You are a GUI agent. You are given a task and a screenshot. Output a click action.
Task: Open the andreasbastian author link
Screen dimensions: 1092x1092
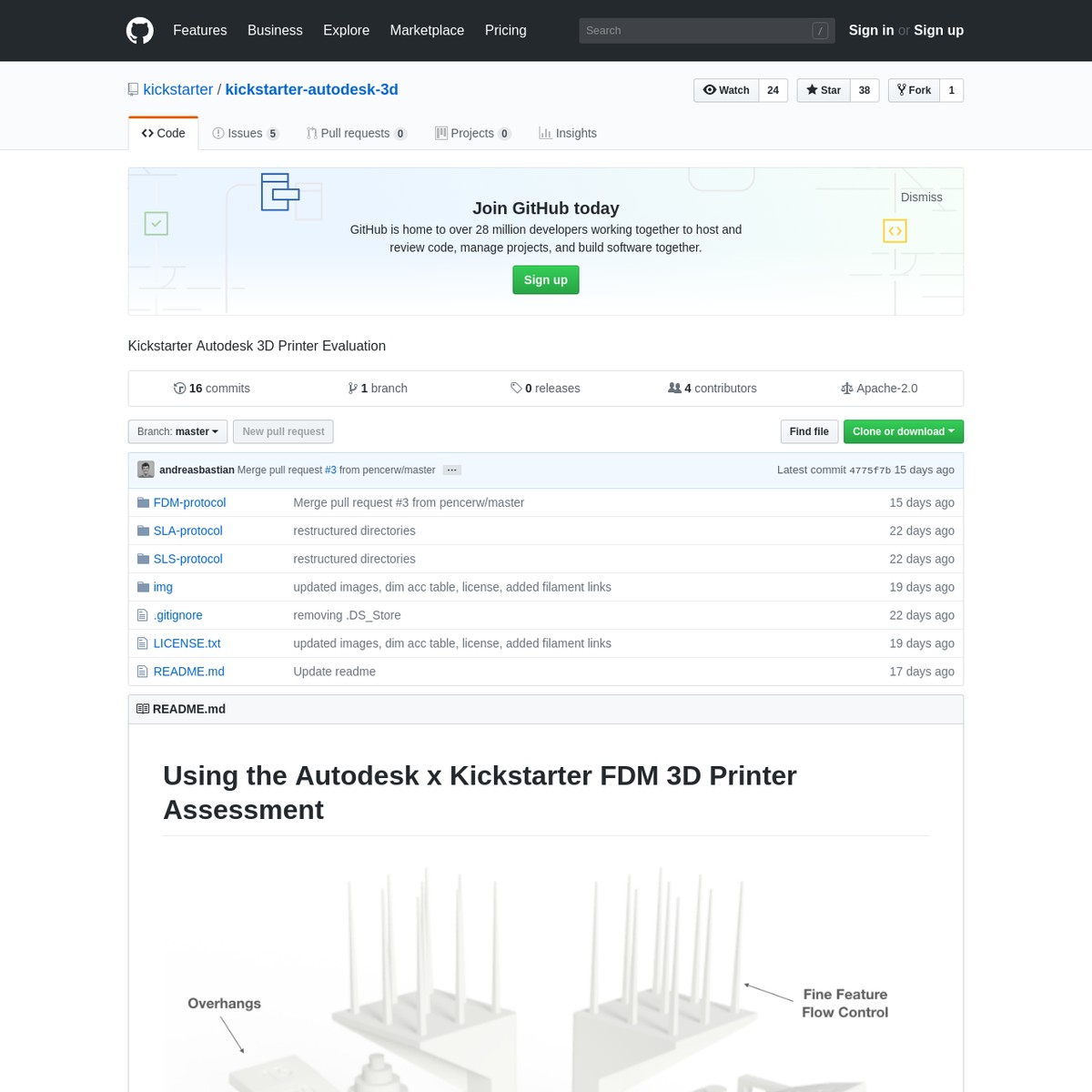click(197, 470)
